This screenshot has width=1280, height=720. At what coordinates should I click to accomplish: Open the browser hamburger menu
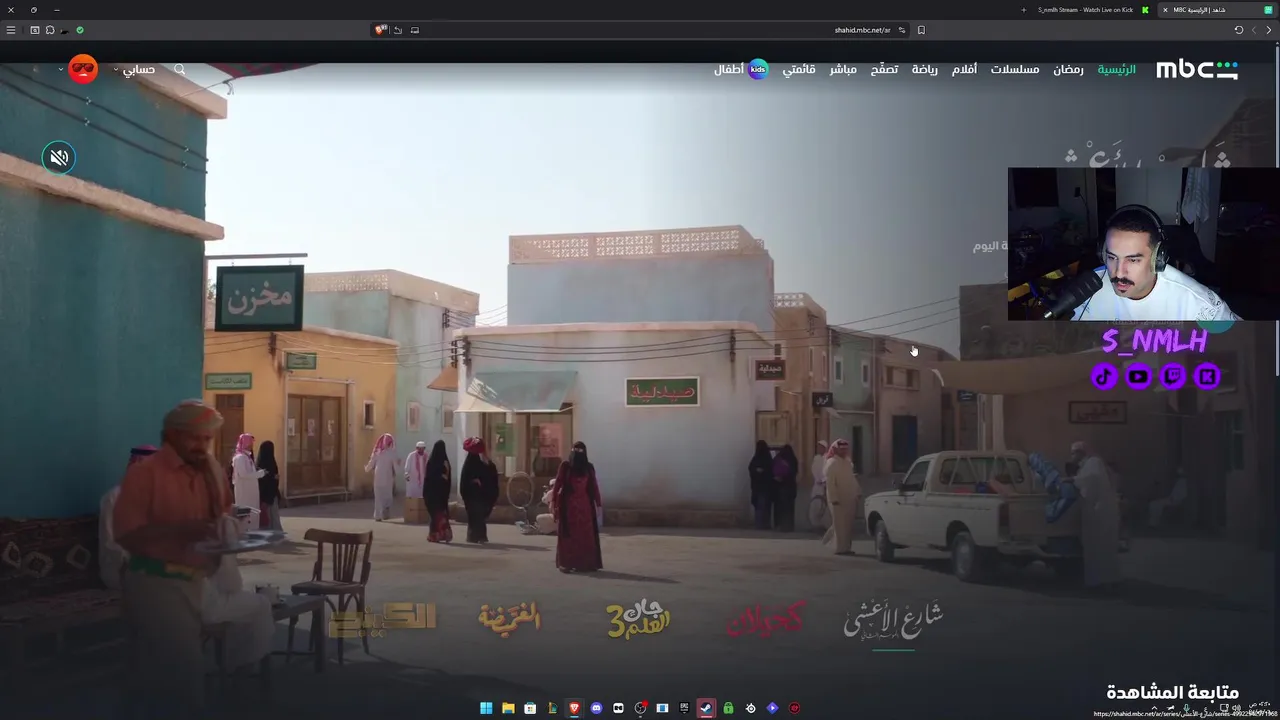(11, 30)
